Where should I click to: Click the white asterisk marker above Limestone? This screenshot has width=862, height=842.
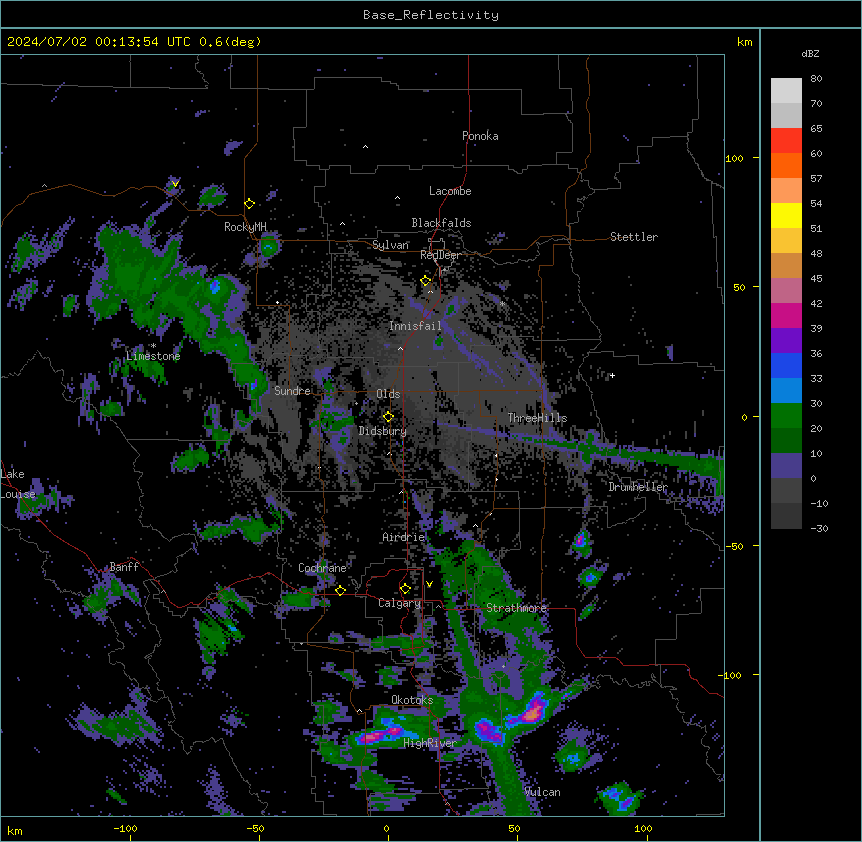click(153, 346)
